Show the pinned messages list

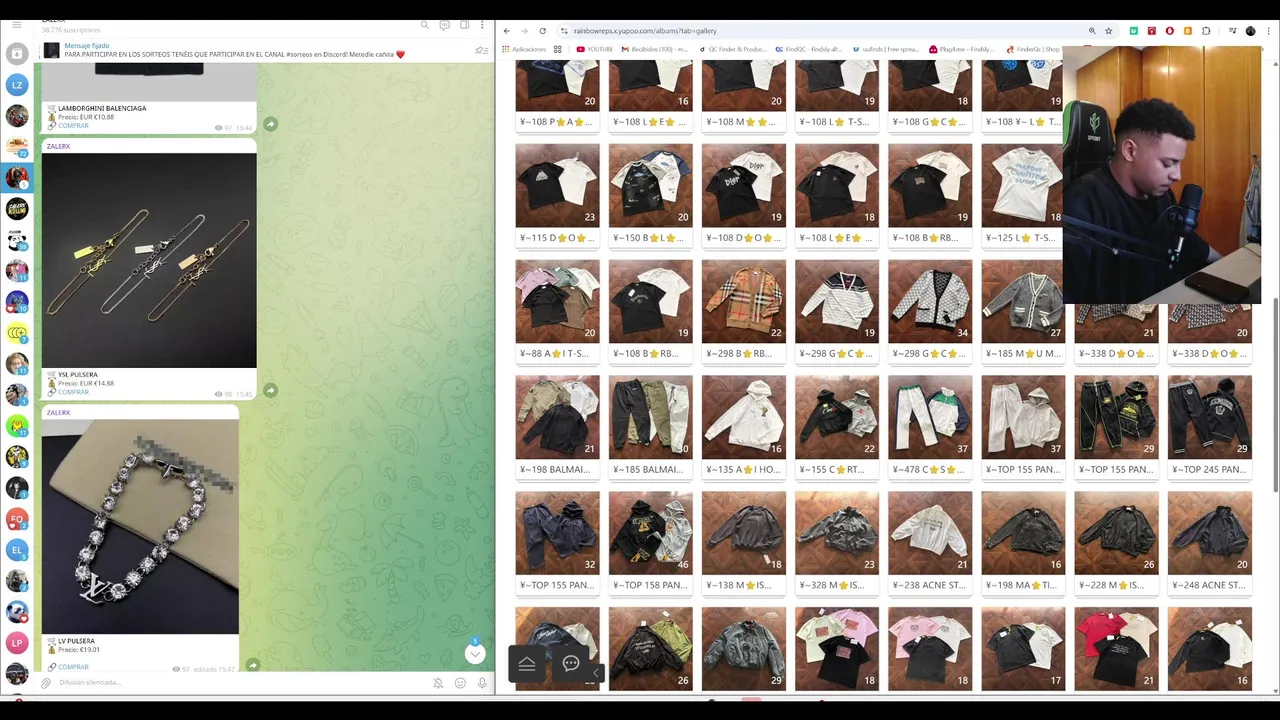click(x=481, y=50)
